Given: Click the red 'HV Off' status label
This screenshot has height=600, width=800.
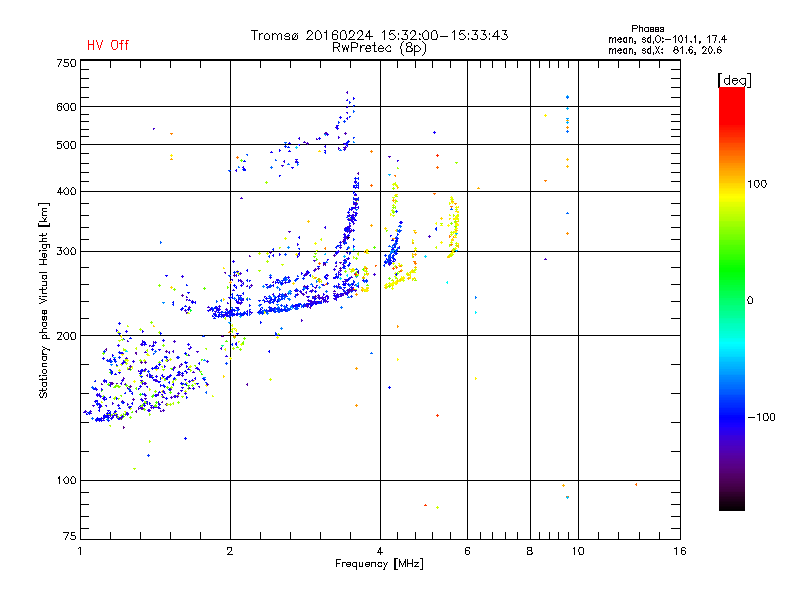Looking at the screenshot, I should (108, 45).
